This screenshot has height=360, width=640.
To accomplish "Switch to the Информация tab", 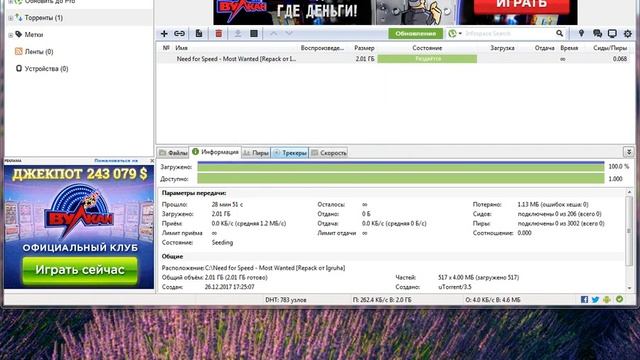I will (215, 152).
